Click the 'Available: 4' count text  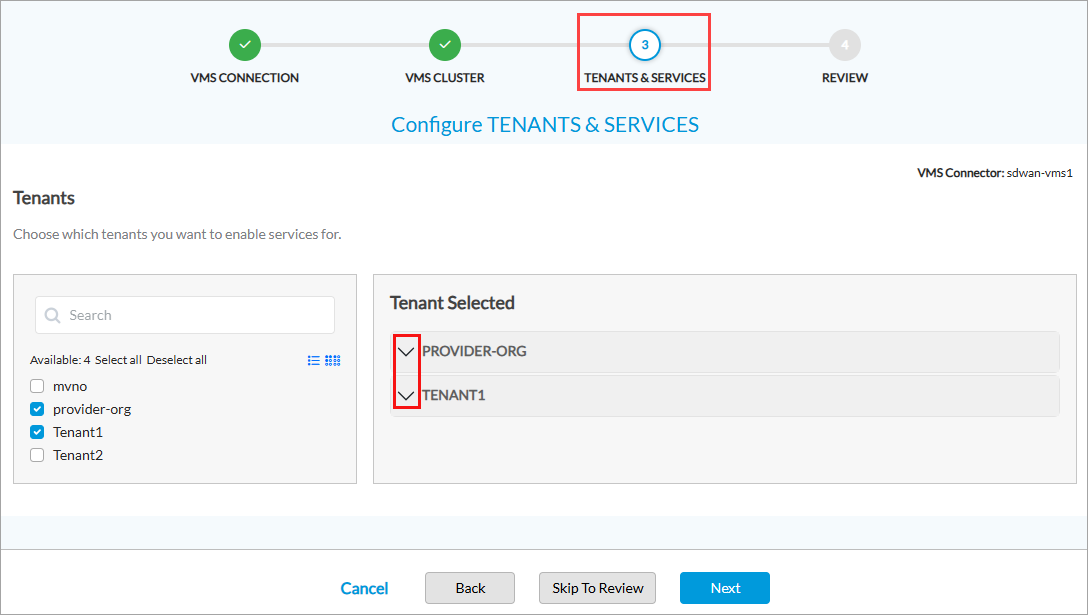60,360
